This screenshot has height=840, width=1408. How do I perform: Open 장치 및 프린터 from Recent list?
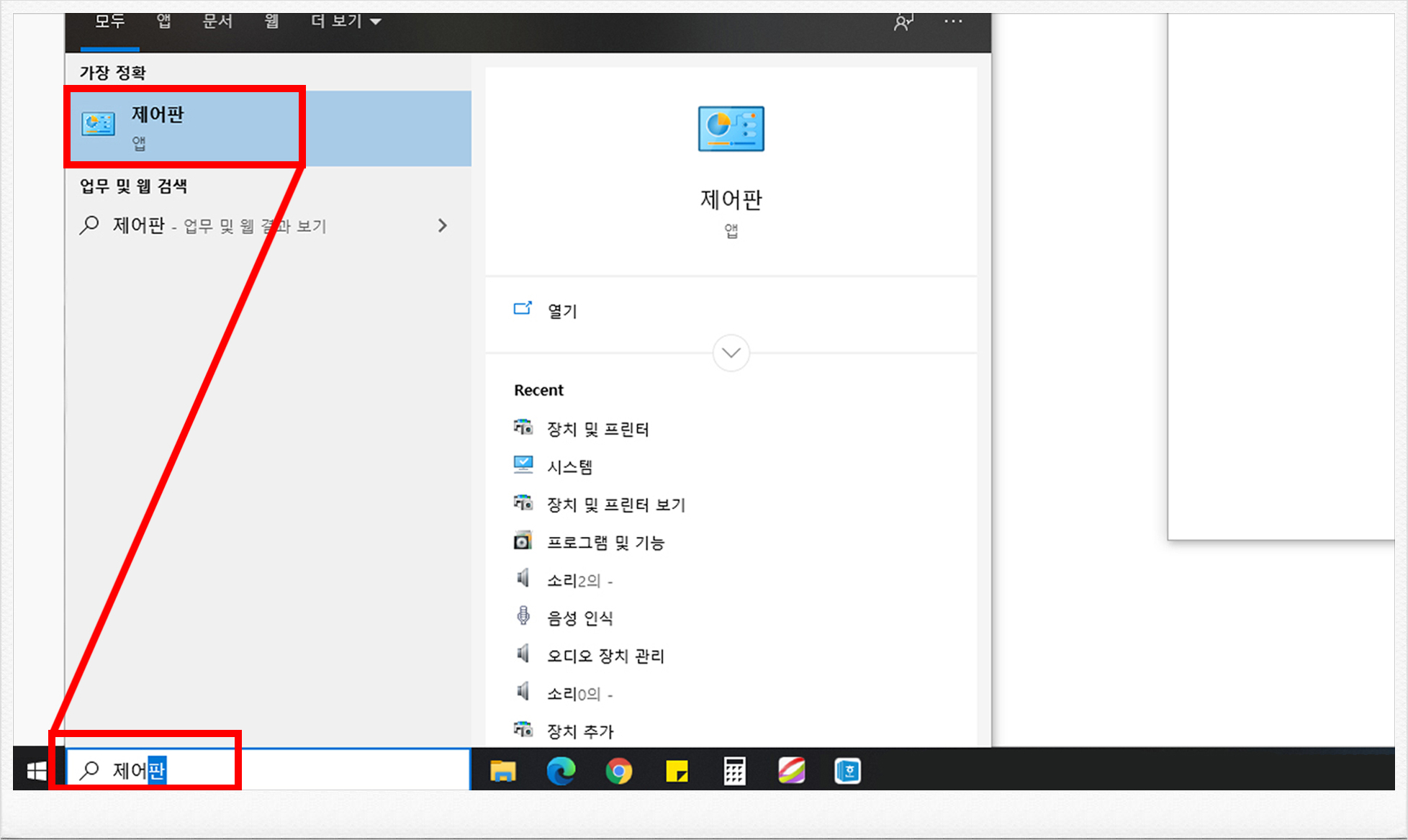[597, 429]
